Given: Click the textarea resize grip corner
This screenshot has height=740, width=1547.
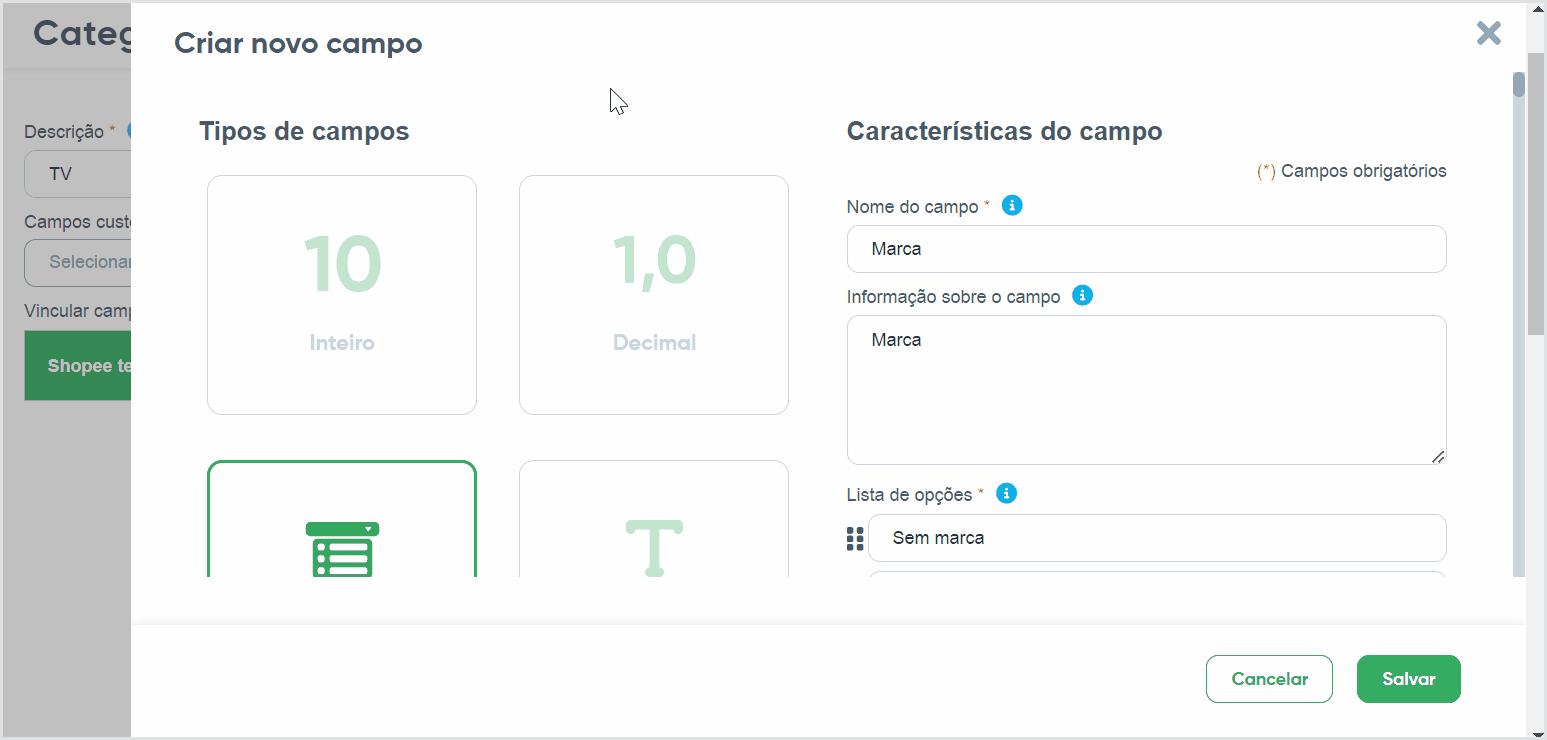Looking at the screenshot, I should click(x=1437, y=456).
